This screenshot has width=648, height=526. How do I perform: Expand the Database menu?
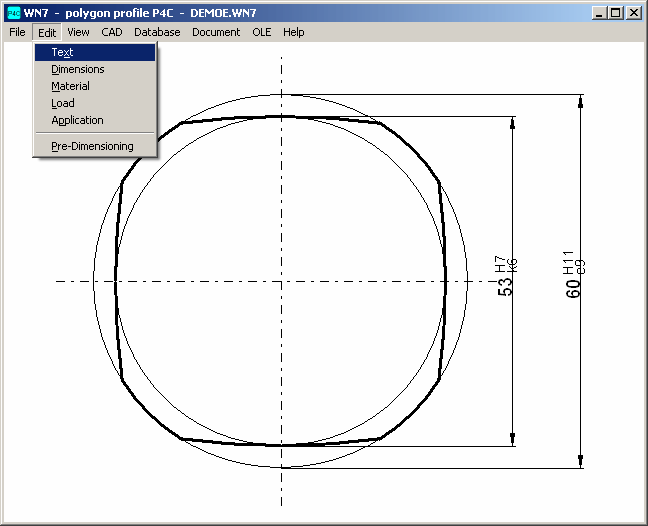(x=157, y=32)
